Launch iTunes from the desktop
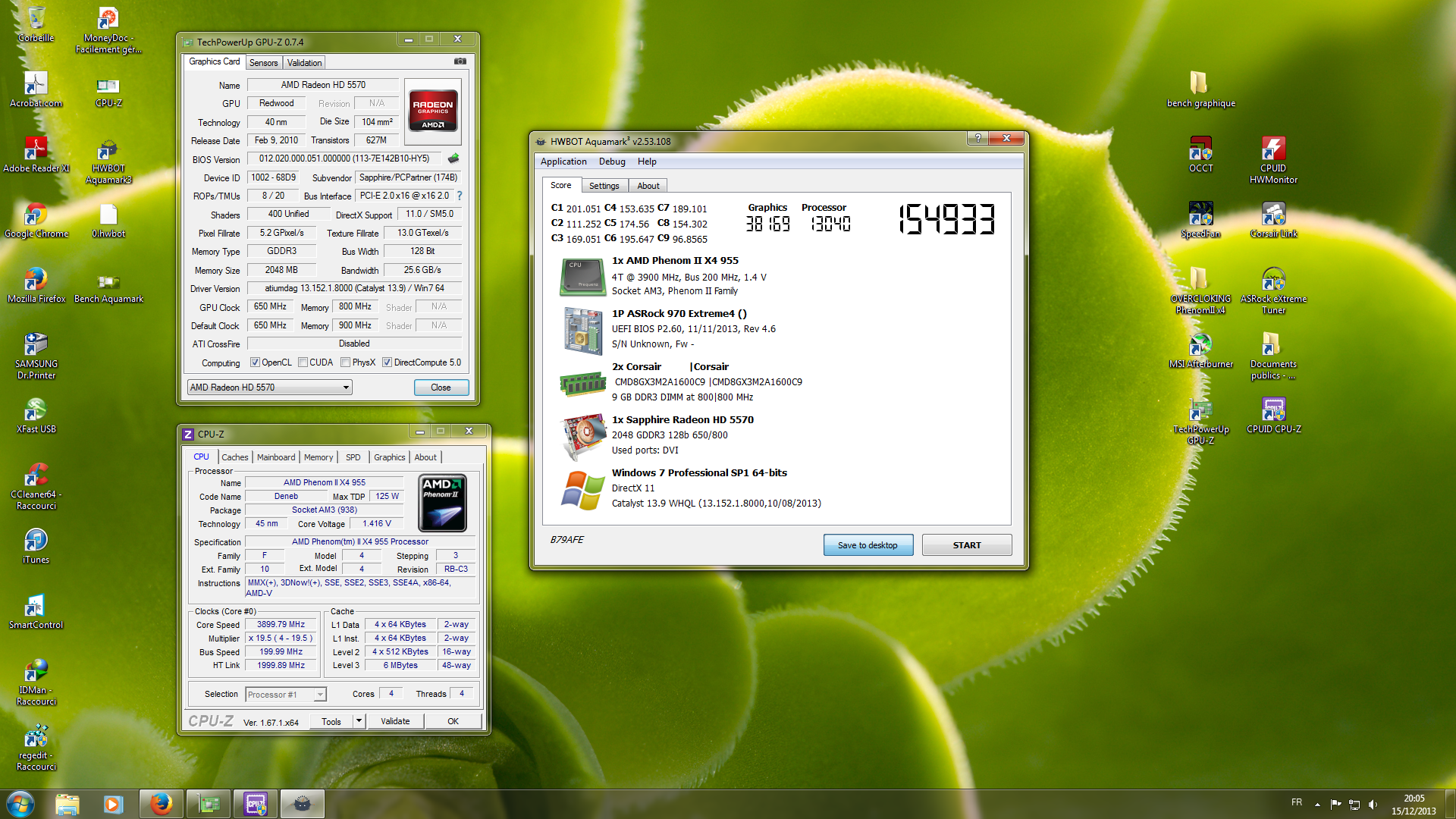Screen dimensions: 1456x819 point(36,546)
